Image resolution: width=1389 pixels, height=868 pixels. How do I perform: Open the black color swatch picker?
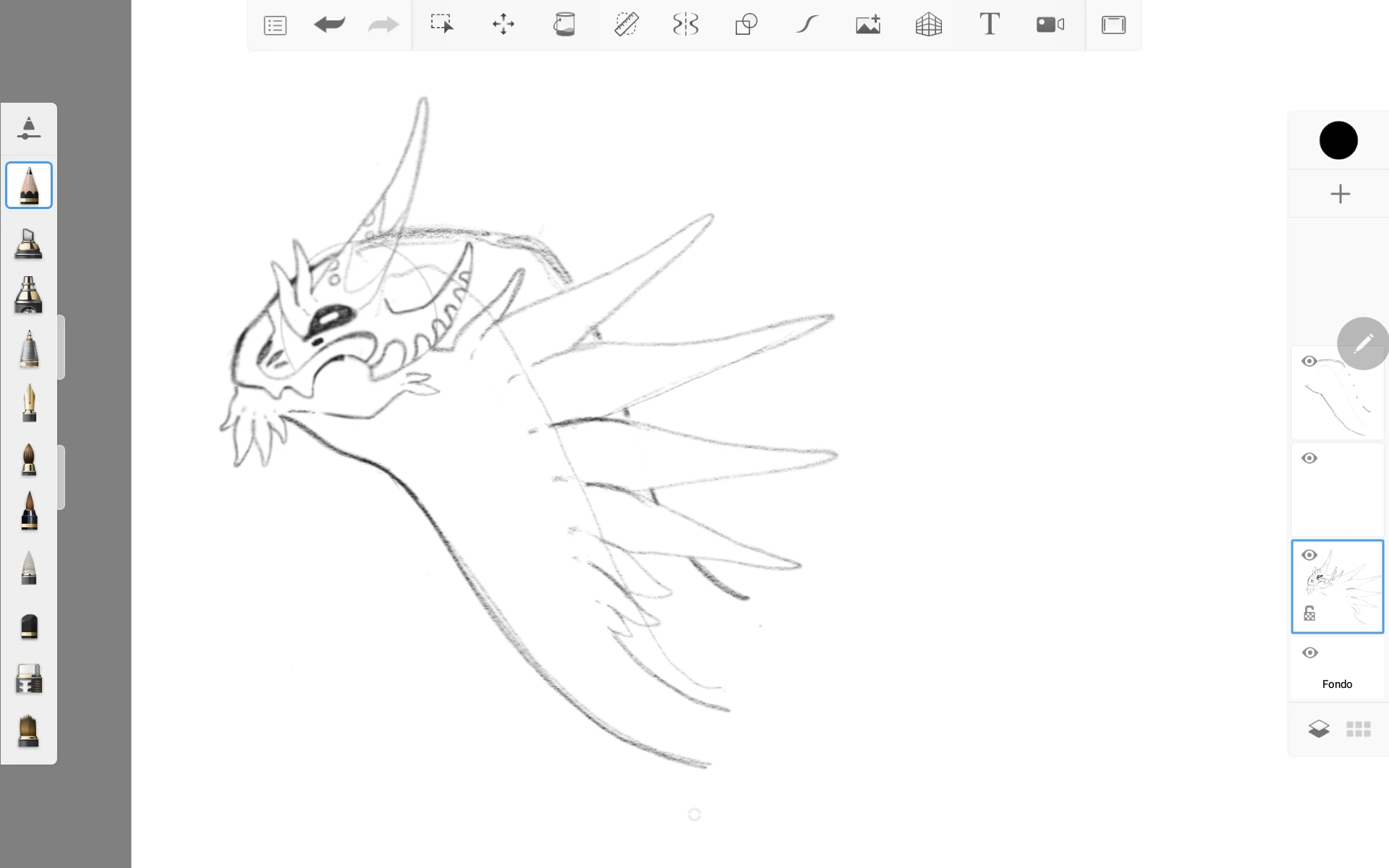point(1338,140)
